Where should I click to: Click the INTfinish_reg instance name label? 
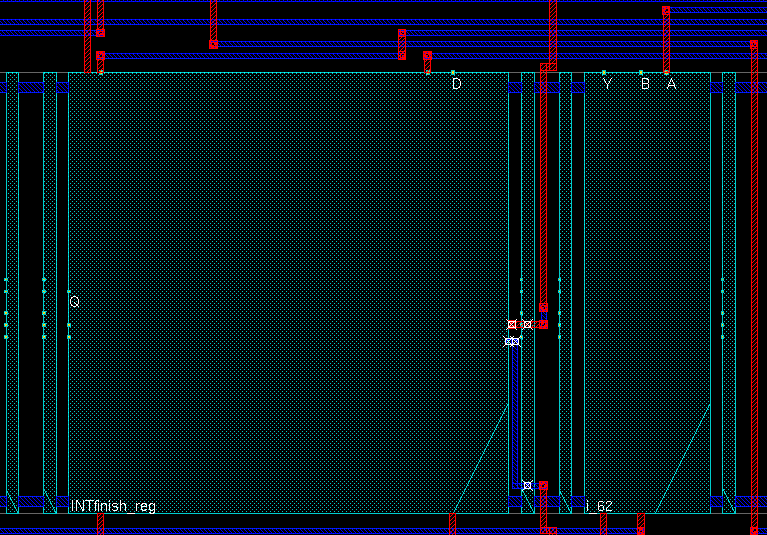(113, 506)
